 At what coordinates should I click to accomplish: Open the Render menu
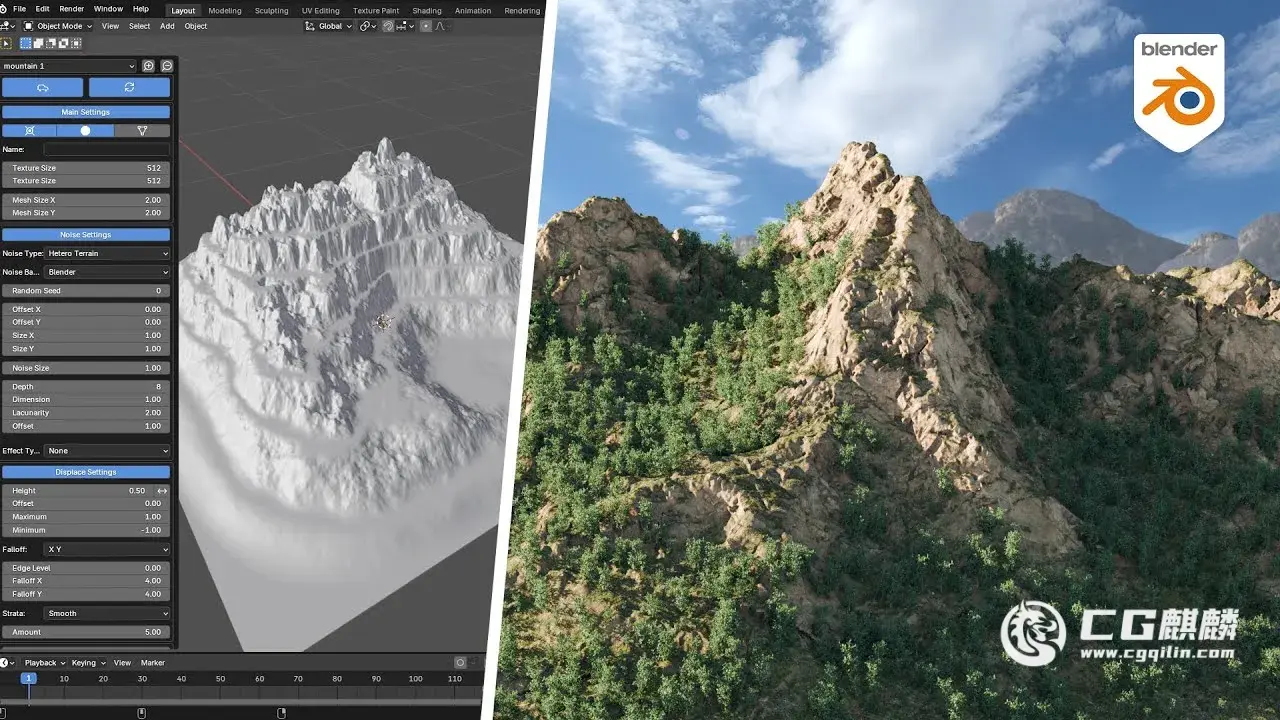click(72, 9)
